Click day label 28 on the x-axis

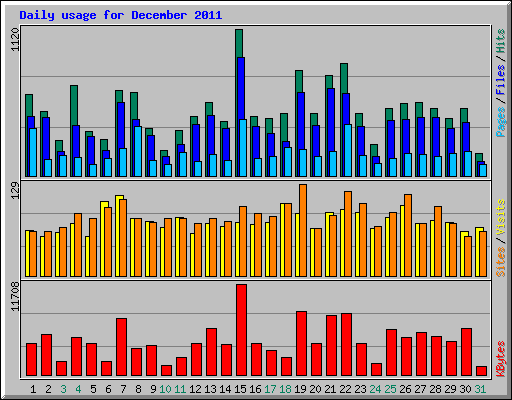click(435, 389)
